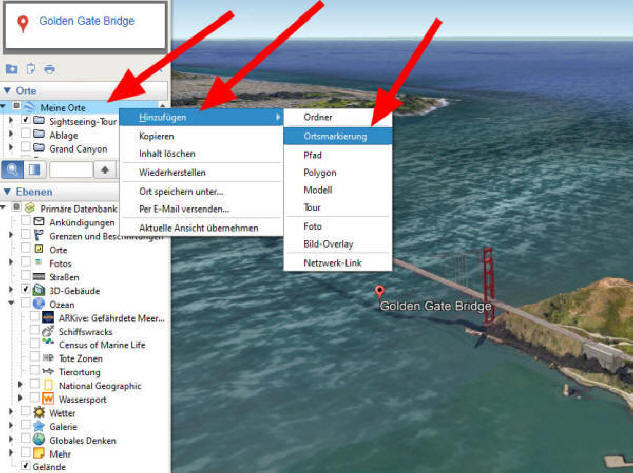Click the Ozean globe icon
633x473 pixels.
tap(39, 303)
